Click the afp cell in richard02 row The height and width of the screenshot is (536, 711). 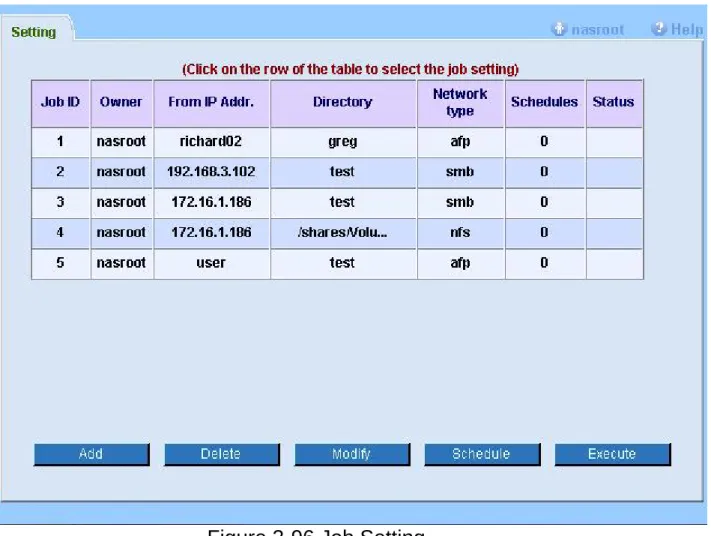[x=460, y=142]
